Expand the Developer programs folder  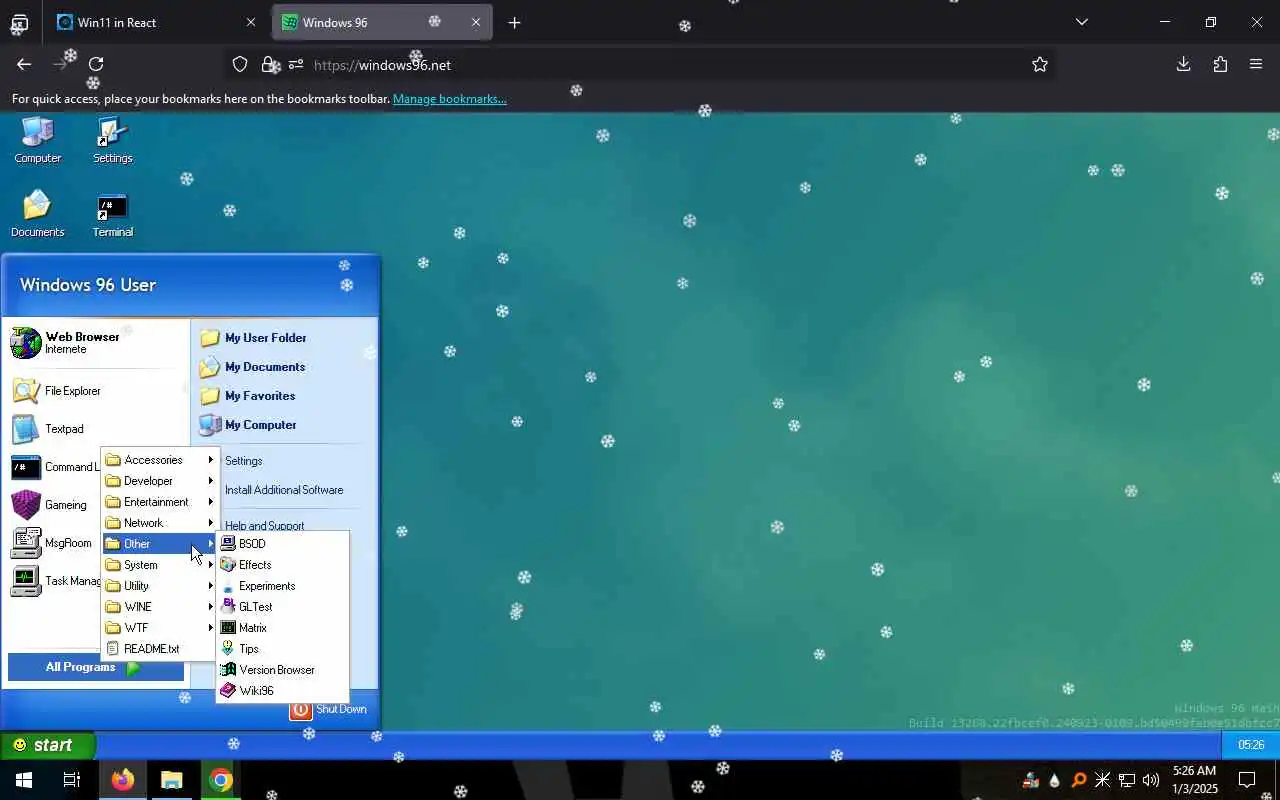point(160,481)
